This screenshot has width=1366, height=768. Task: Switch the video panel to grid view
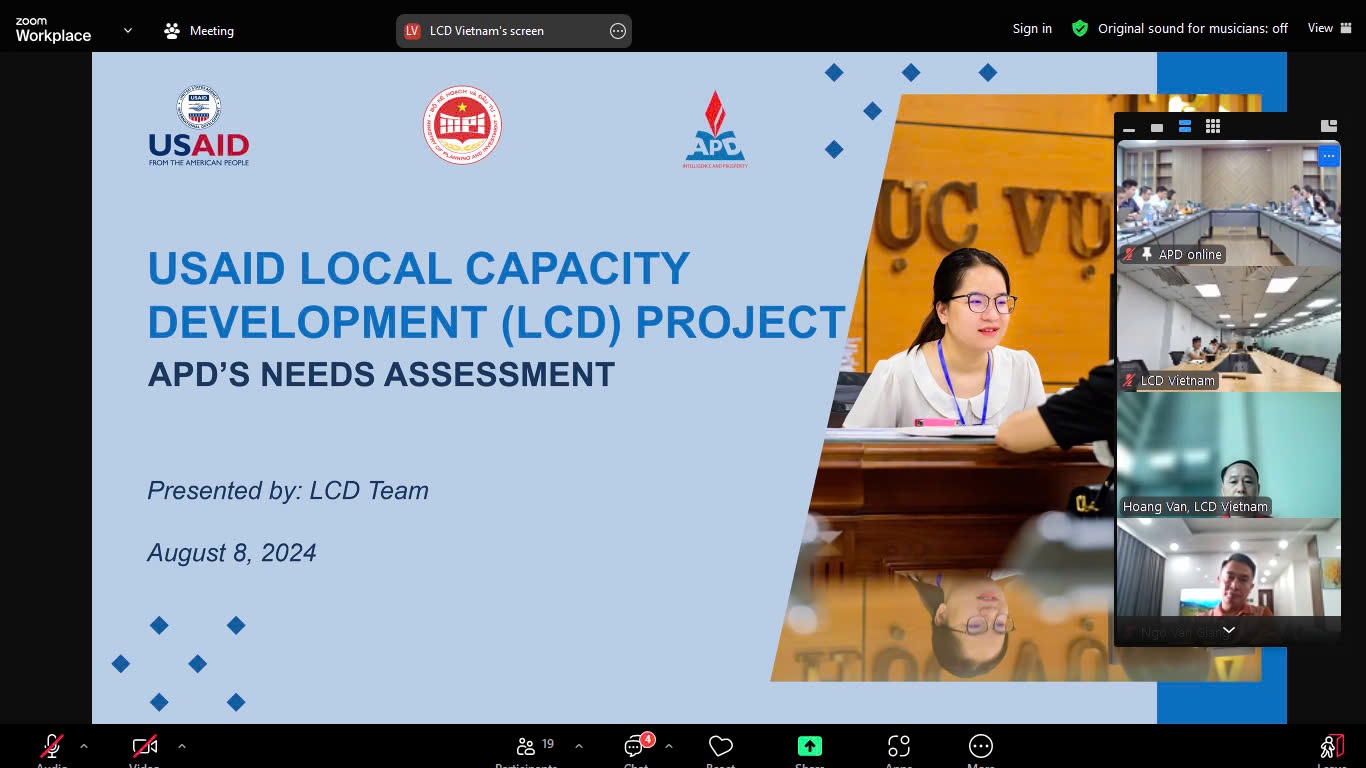pyautogui.click(x=1213, y=126)
